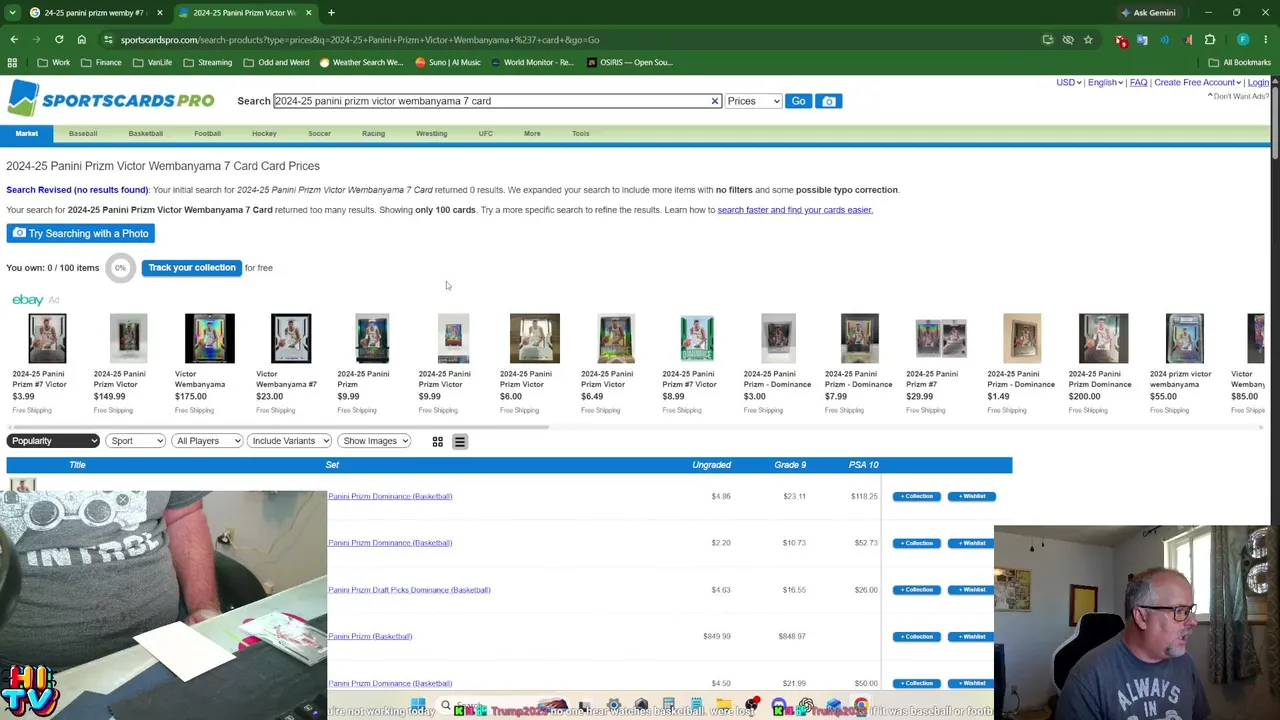Open the tab search chevron in Chrome

pyautogui.click(x=12, y=13)
